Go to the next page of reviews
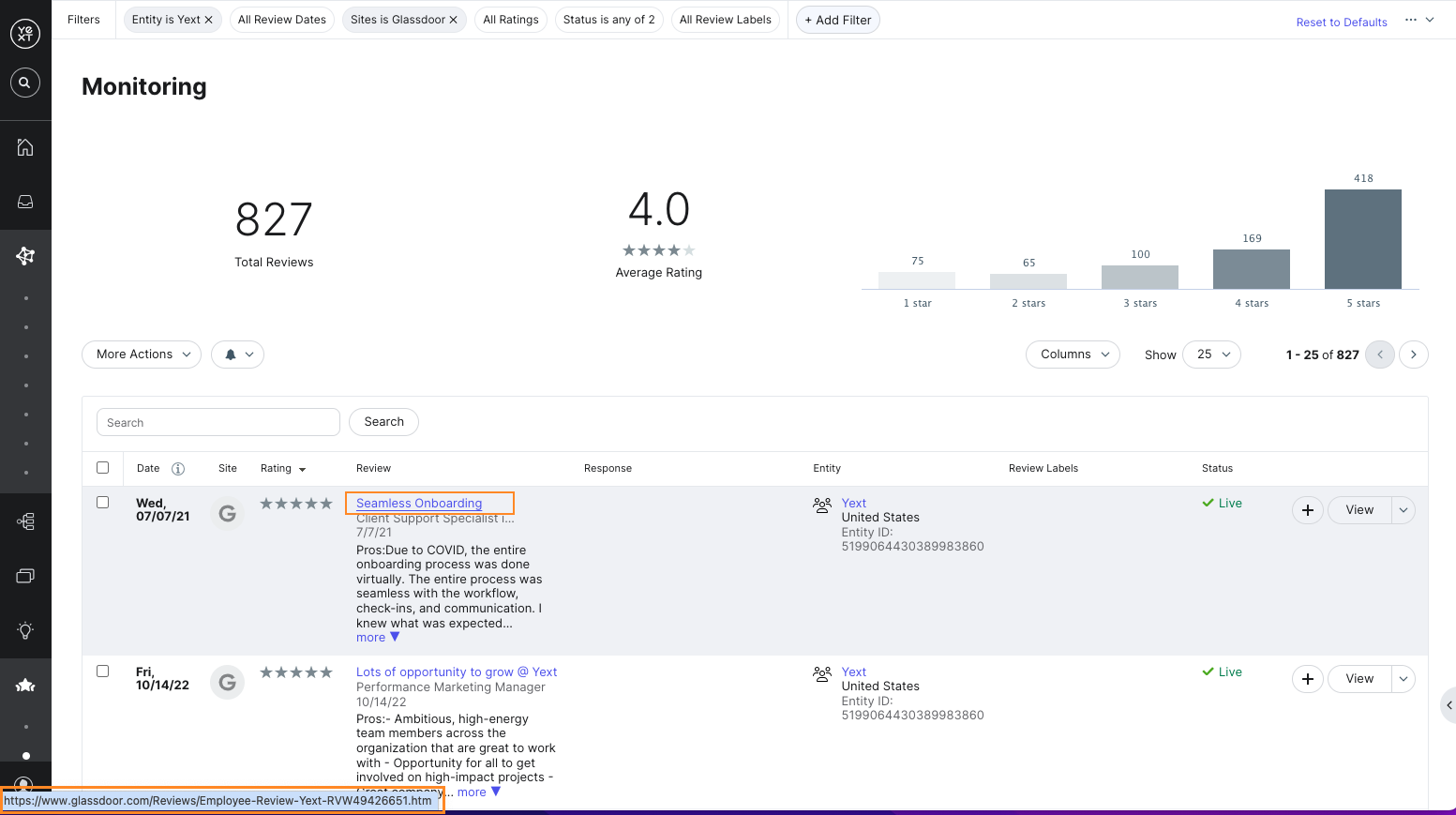Viewport: 1456px width, 815px height. tap(1413, 355)
